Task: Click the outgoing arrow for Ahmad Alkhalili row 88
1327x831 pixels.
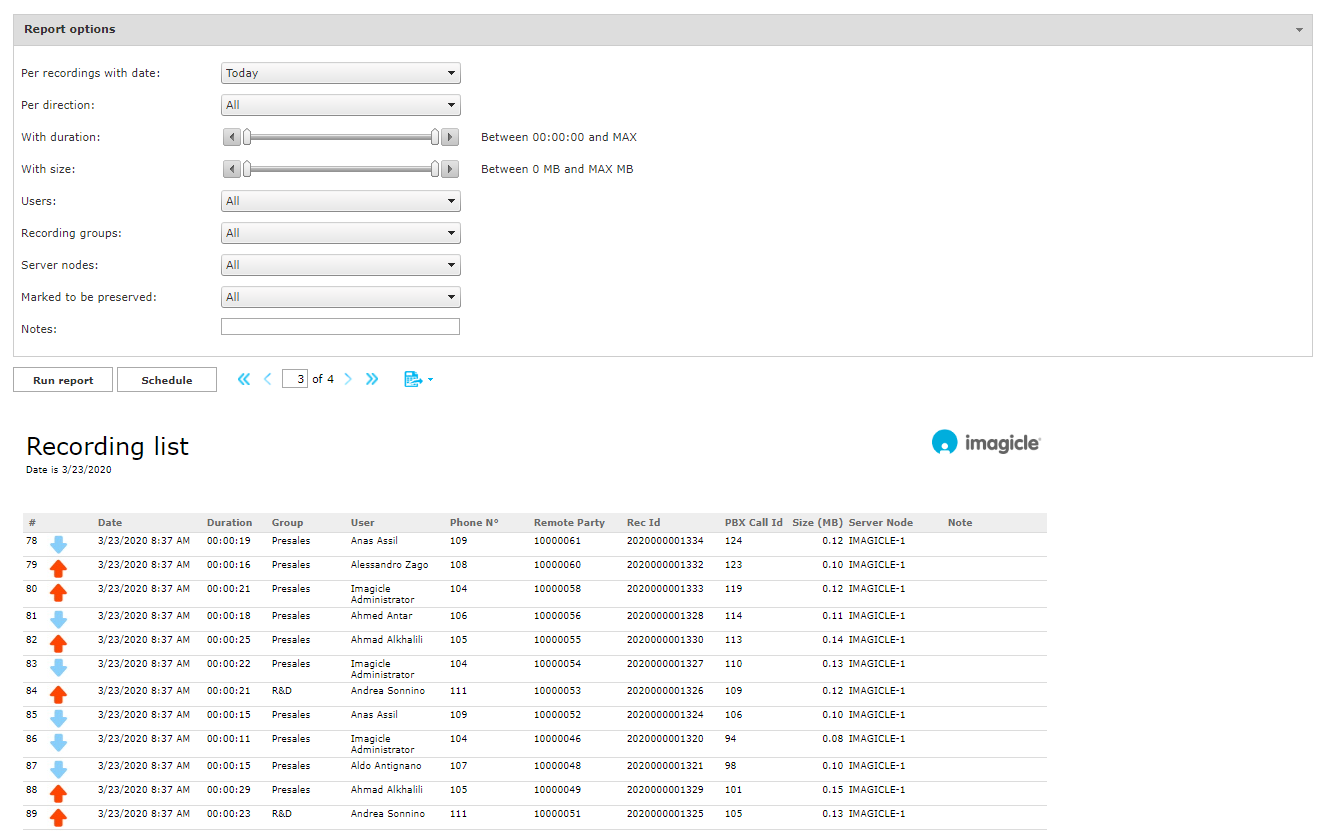Action: pyautogui.click(x=58, y=793)
